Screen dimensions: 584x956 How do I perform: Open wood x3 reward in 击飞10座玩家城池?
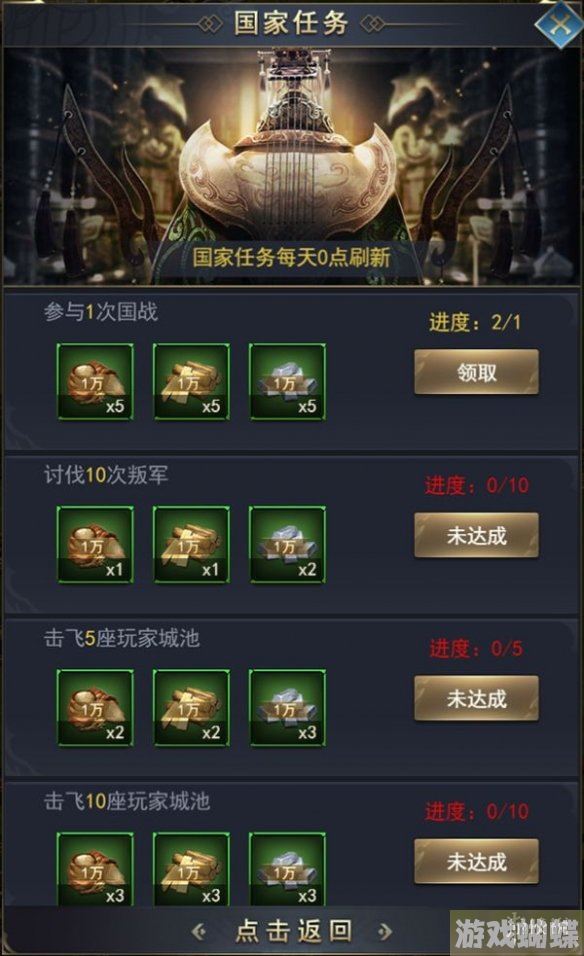tap(191, 870)
